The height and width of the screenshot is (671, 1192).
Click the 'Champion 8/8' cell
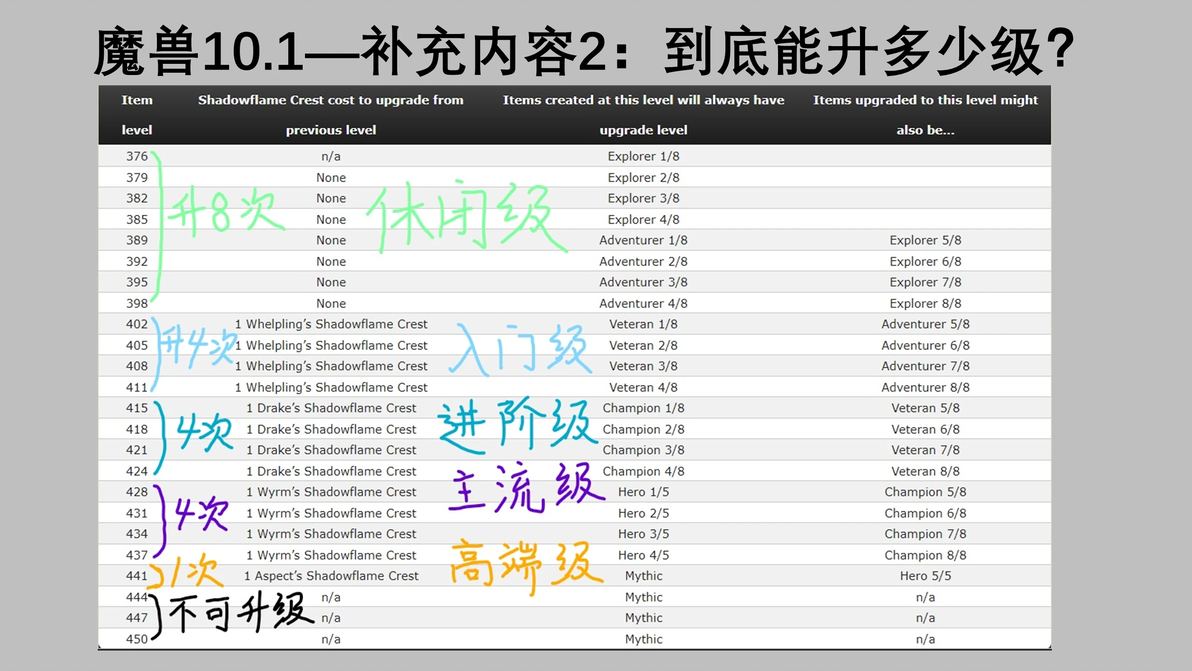click(925, 555)
